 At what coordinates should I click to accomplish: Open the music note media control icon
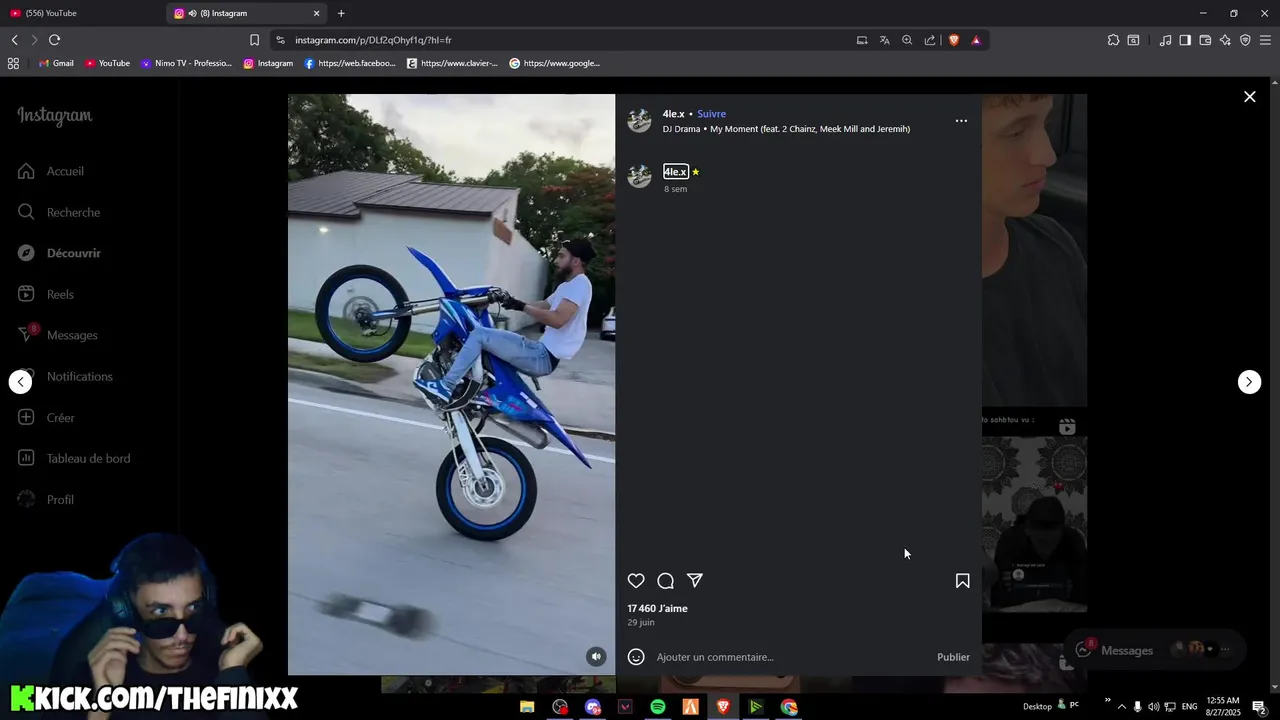[x=1165, y=40]
